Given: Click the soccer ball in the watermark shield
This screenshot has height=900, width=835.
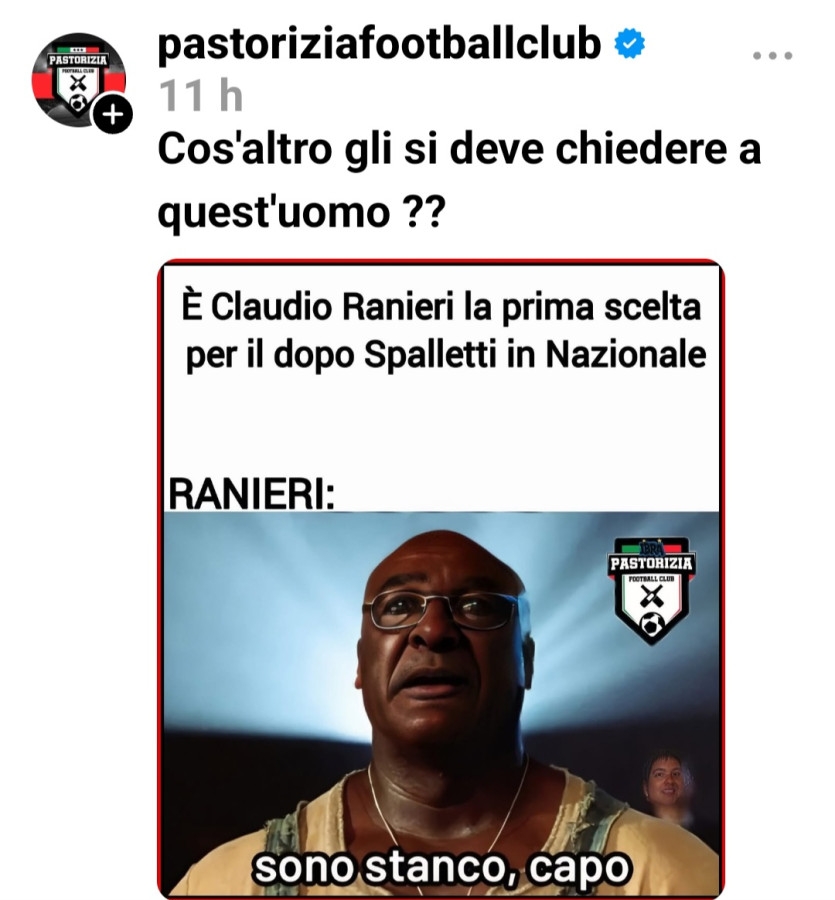Looking at the screenshot, I should 653,623.
